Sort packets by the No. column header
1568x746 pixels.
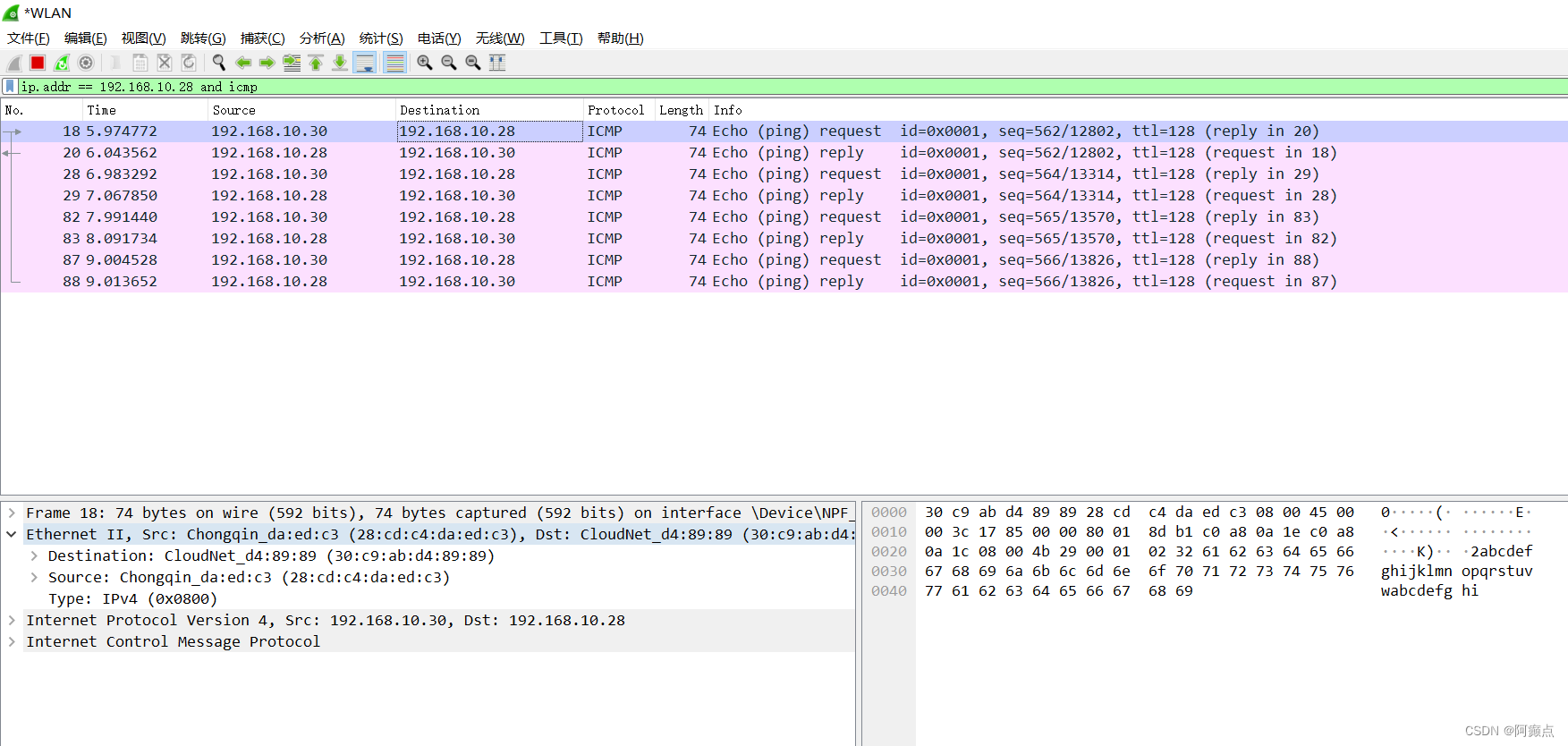[x=41, y=110]
